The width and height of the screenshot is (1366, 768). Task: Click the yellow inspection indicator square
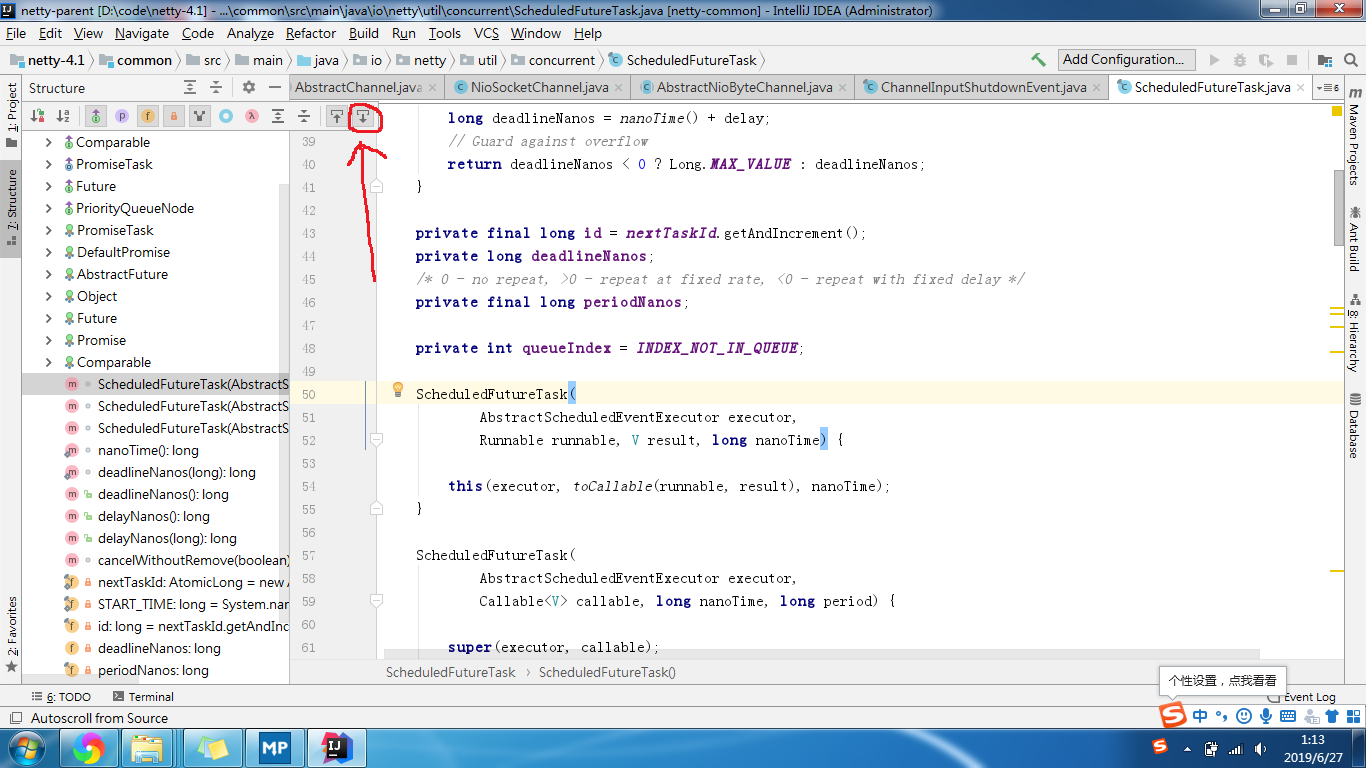[1337, 110]
